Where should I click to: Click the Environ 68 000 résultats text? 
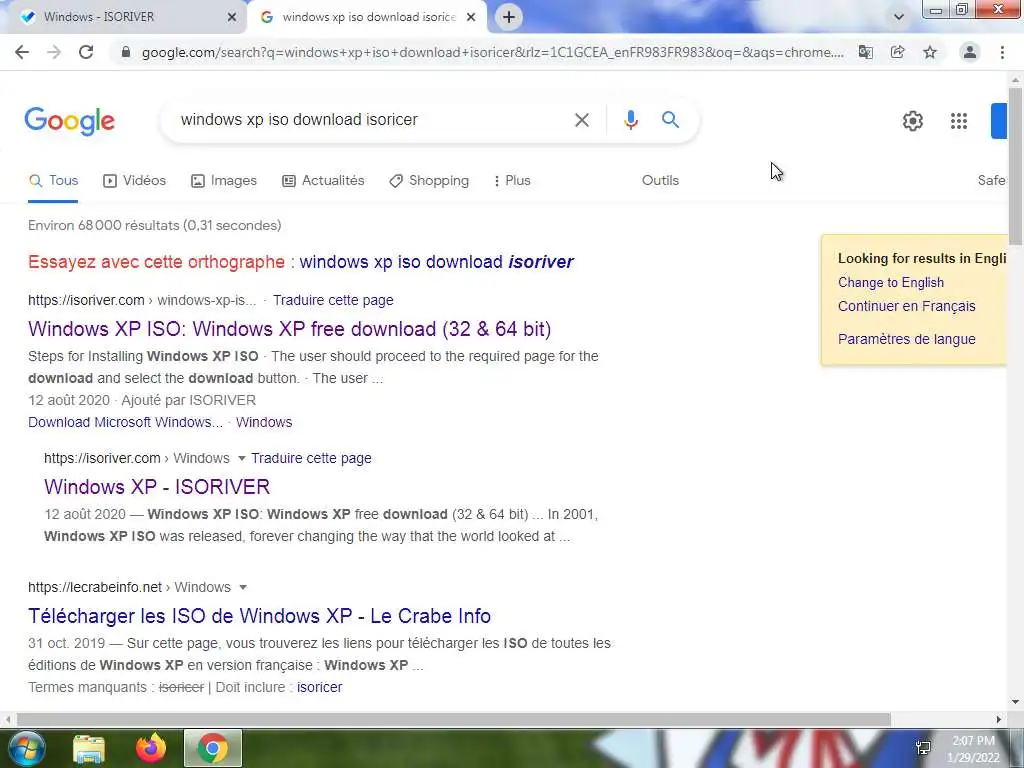pyautogui.click(x=155, y=226)
